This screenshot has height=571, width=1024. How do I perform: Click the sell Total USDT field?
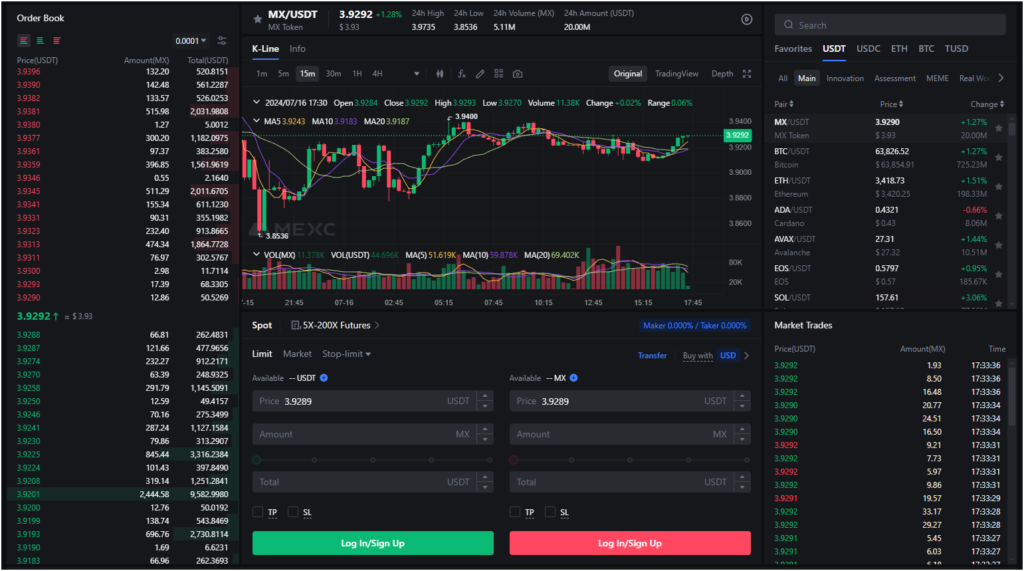click(630, 482)
